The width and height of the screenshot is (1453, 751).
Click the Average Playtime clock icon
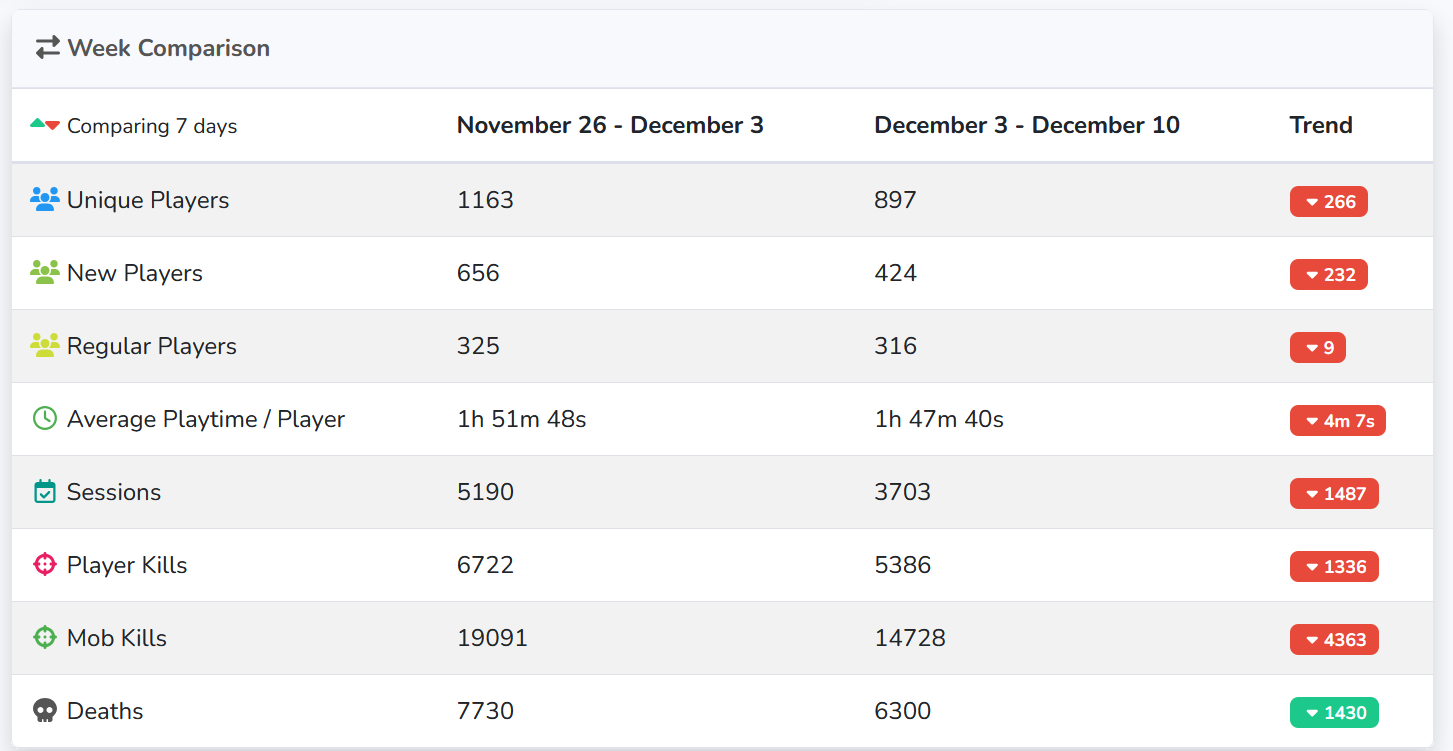tap(45, 419)
